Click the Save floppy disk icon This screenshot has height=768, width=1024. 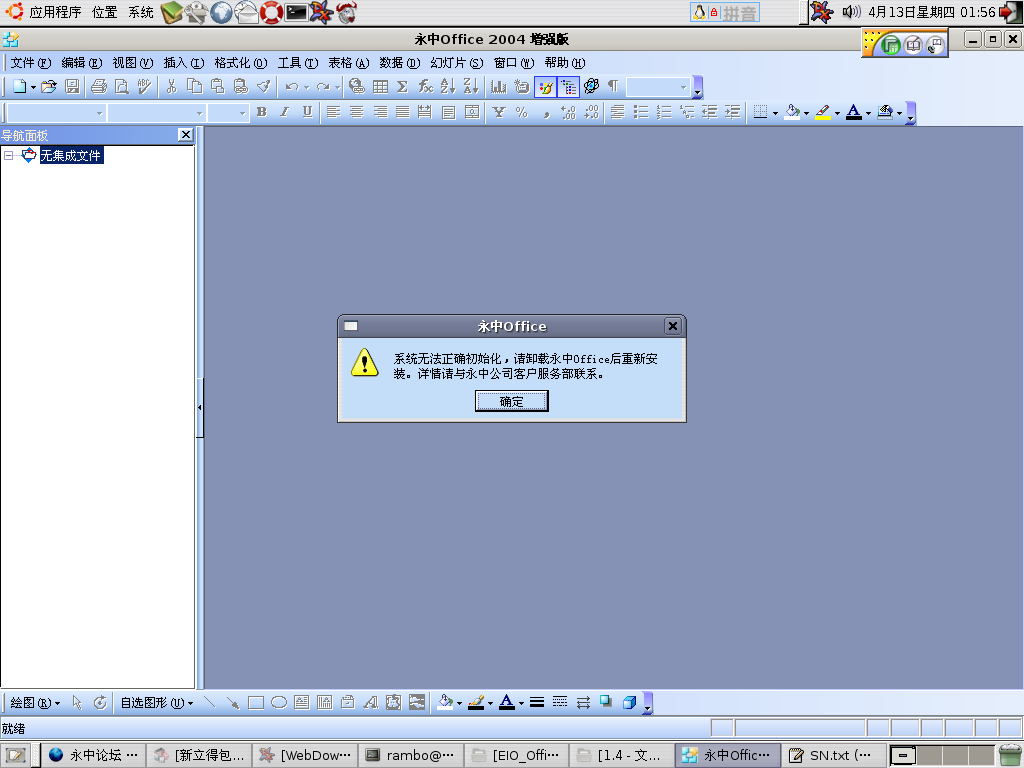click(72, 86)
